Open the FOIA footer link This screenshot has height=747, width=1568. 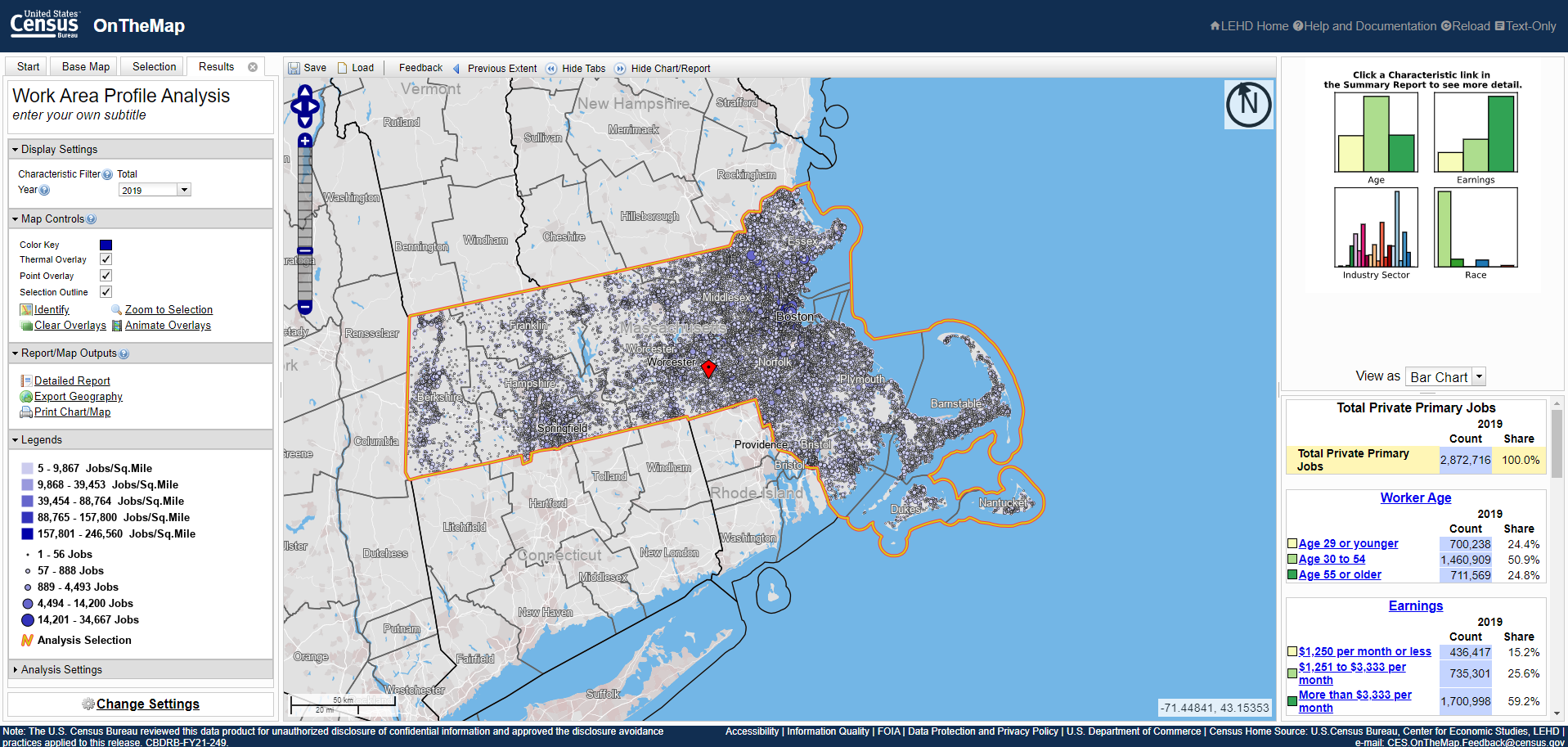tap(888, 731)
